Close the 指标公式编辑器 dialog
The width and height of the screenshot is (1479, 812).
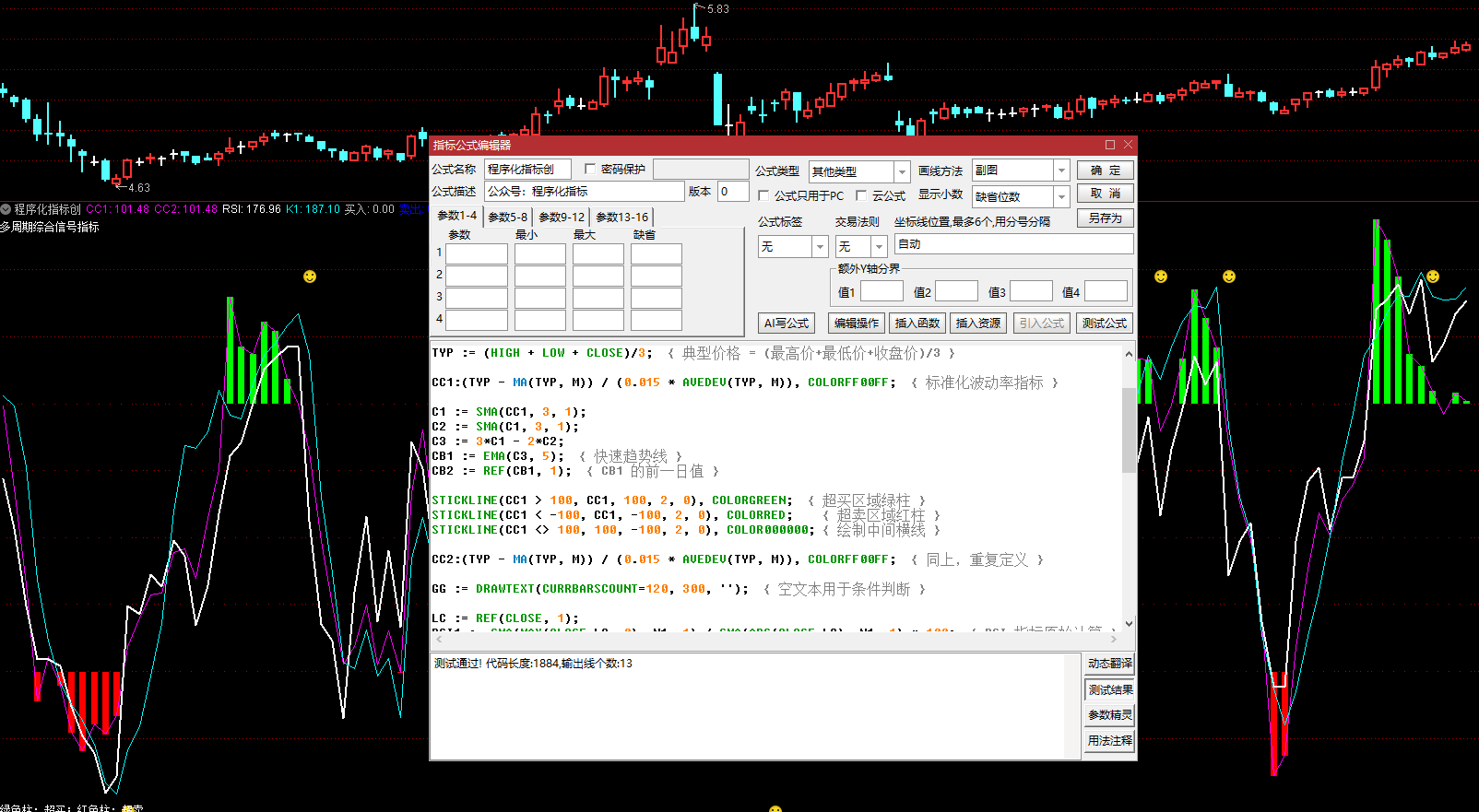pyautogui.click(x=1128, y=145)
